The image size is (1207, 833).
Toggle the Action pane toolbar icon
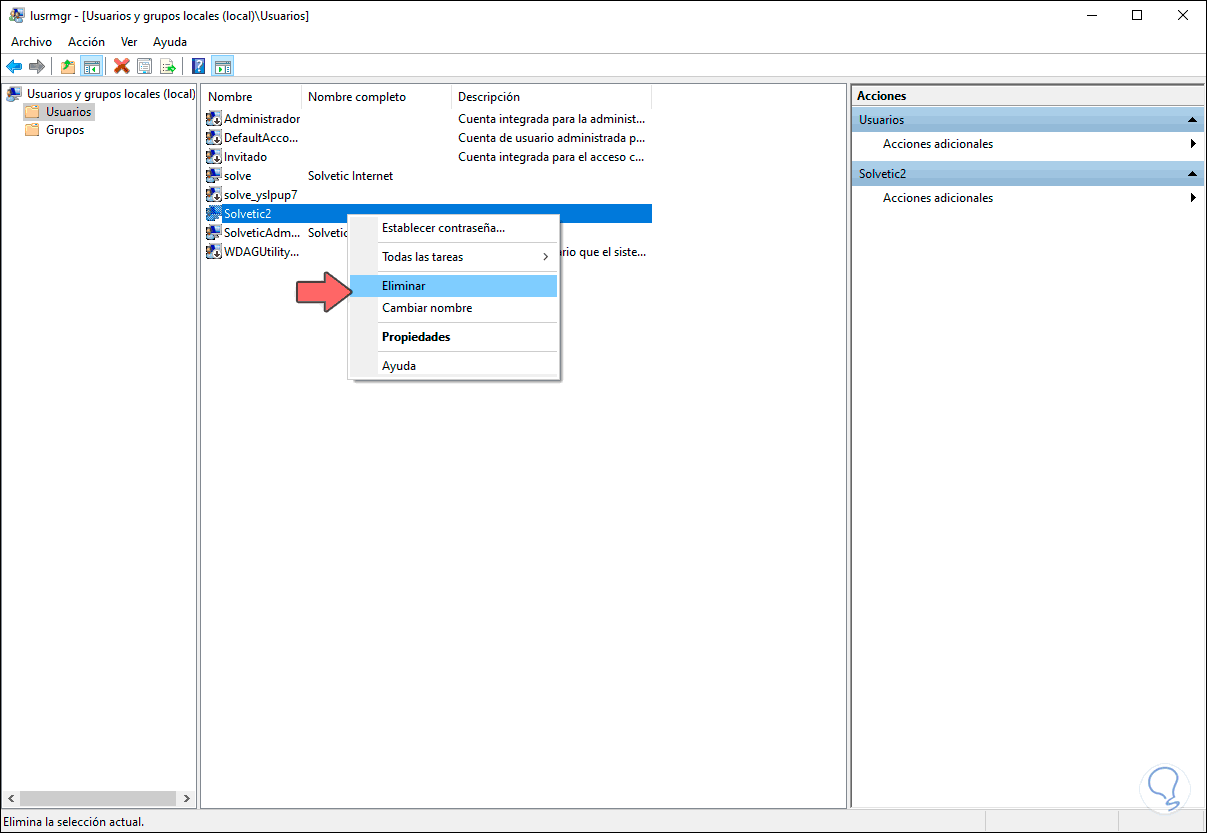222,67
